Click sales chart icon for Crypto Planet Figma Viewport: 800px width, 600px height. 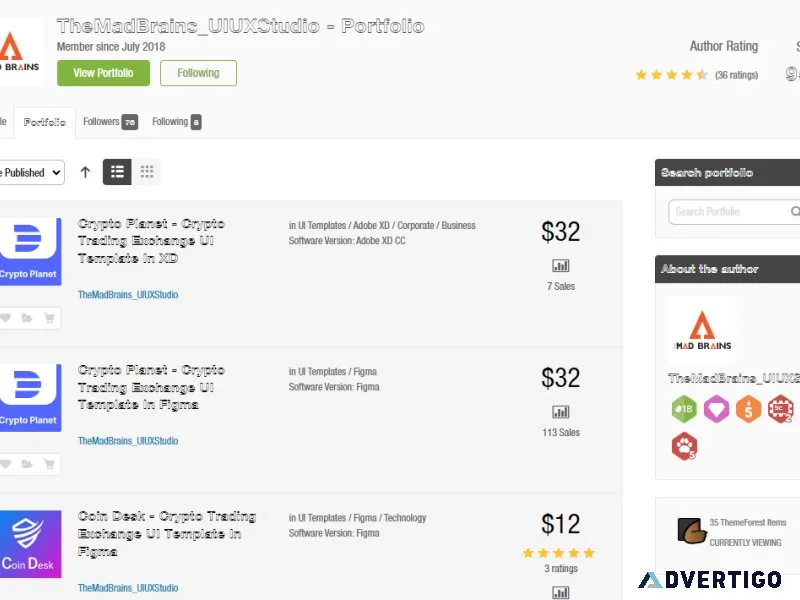(560, 412)
